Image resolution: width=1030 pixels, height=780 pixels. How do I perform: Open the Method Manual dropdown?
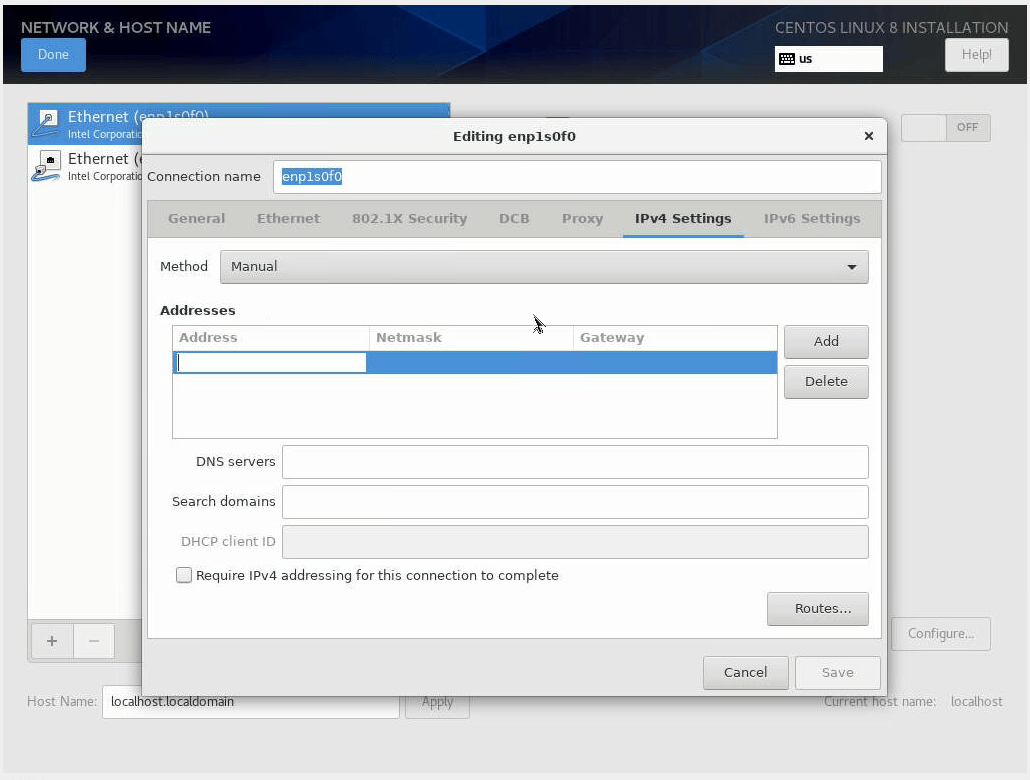coord(544,267)
